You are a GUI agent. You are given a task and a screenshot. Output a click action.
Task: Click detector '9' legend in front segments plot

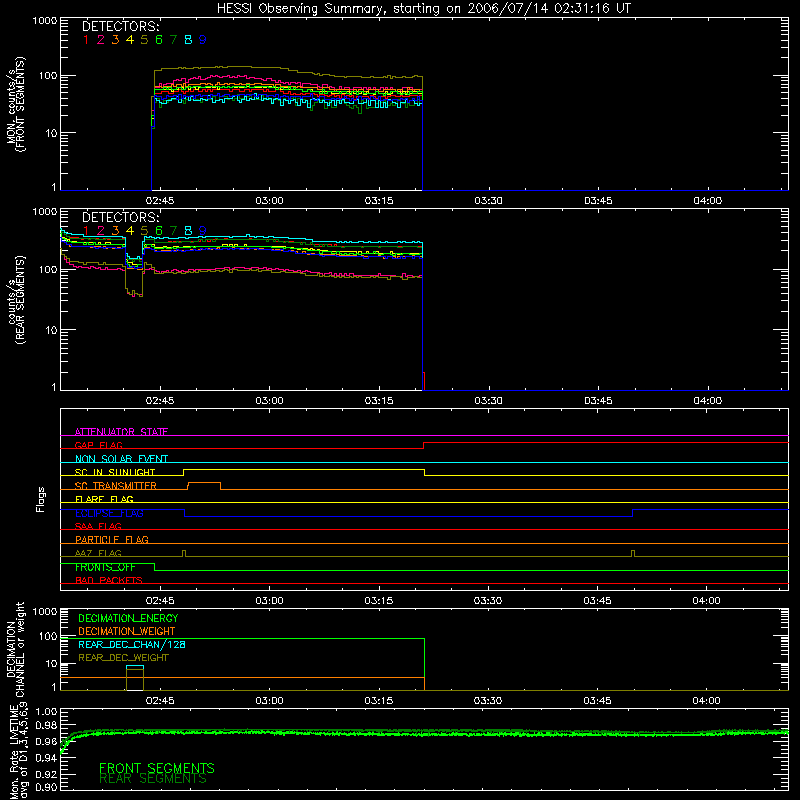203,40
